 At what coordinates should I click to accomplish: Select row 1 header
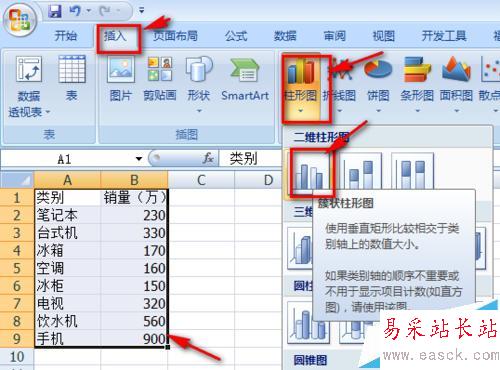(17, 198)
